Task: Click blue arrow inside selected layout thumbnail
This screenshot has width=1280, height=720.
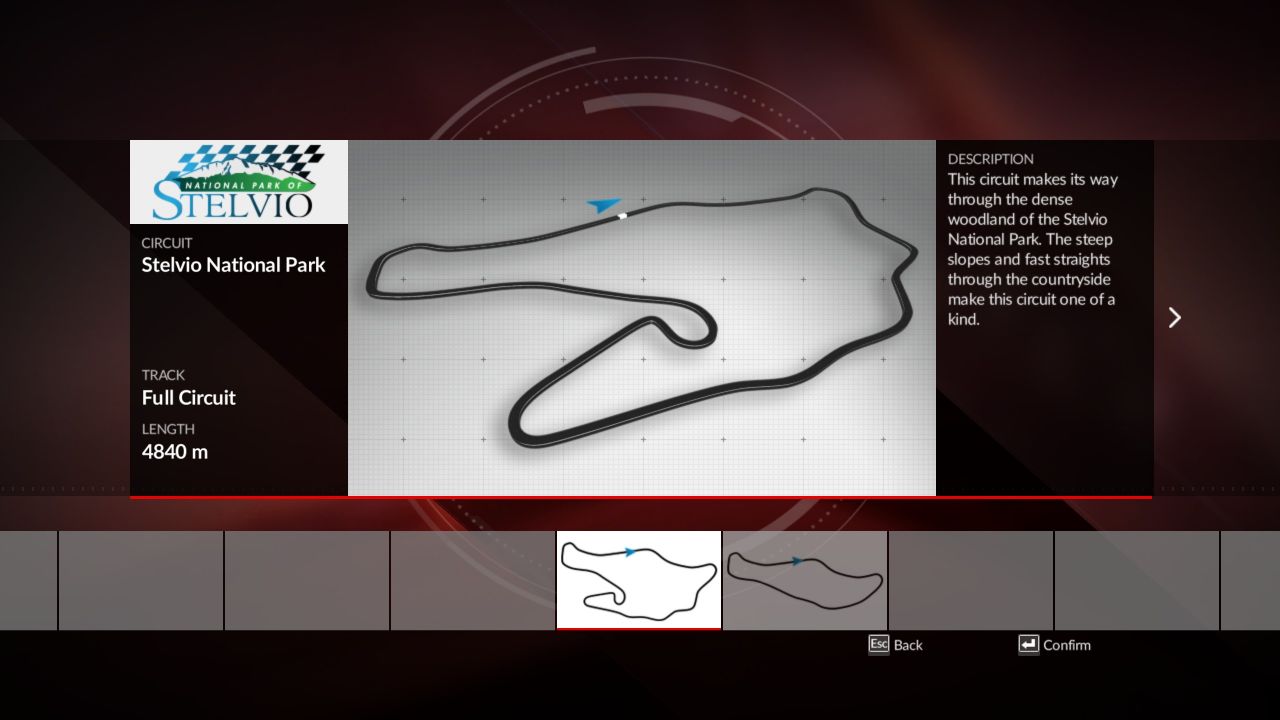Action: [630, 551]
